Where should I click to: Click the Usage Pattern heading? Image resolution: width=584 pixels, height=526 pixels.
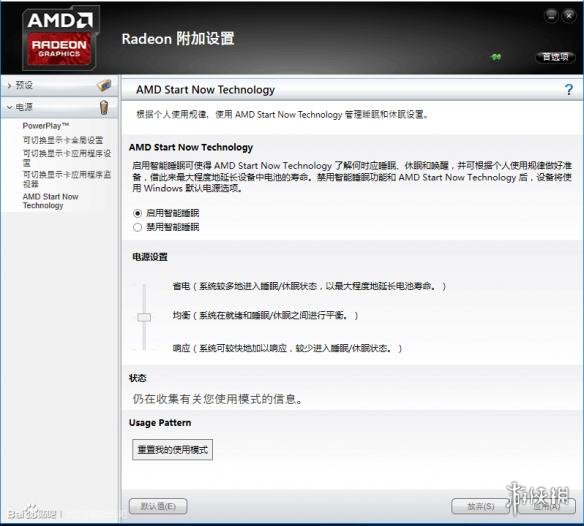[x=160, y=423]
